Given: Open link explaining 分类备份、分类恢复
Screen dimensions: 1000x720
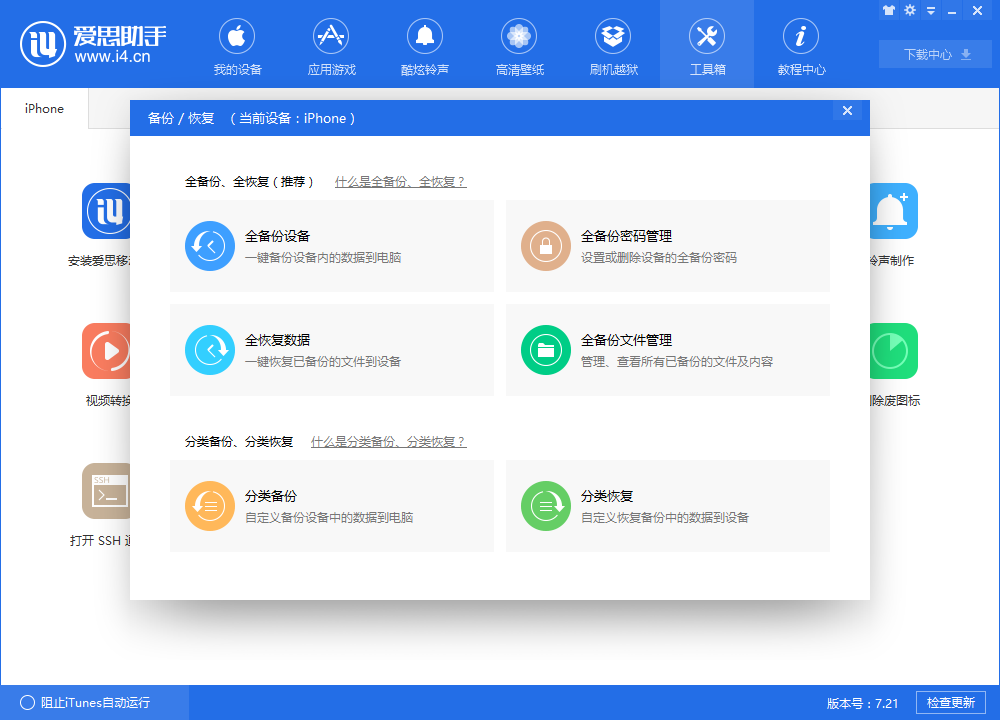Looking at the screenshot, I should click(390, 441).
